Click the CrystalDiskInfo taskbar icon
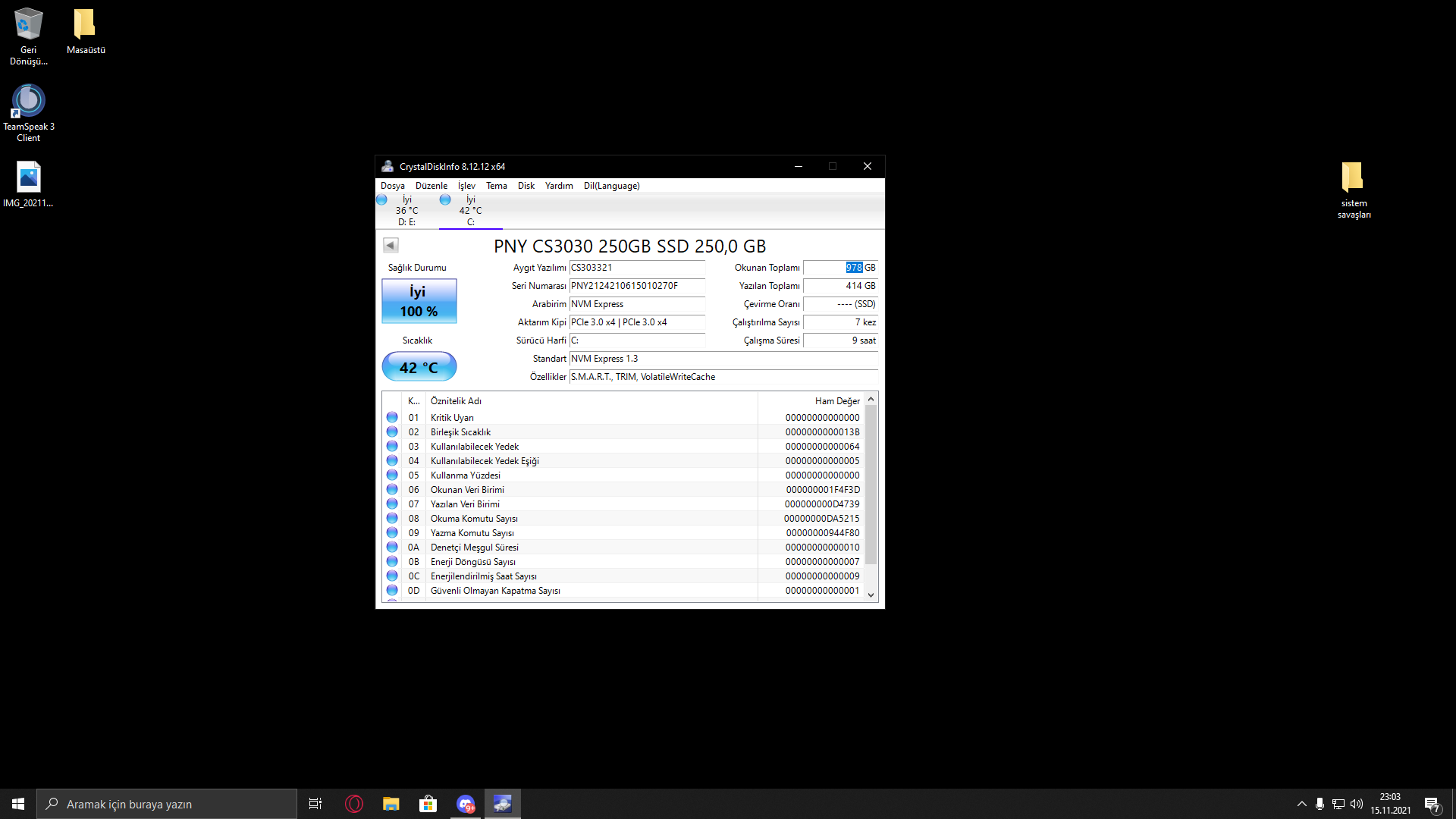 tap(503, 804)
